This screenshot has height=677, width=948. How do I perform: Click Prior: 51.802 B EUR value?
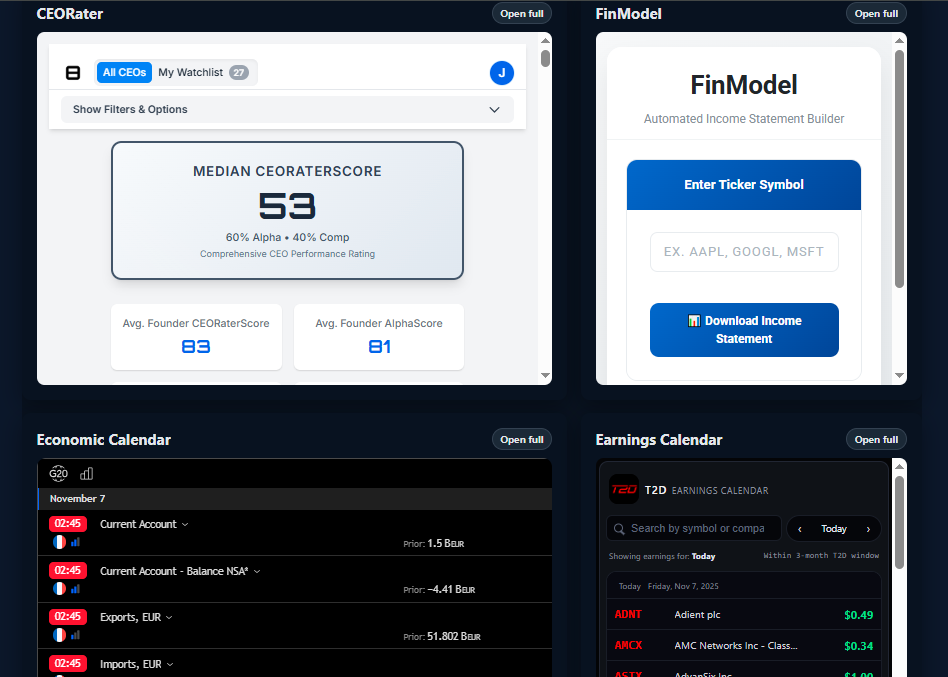[x=442, y=637]
